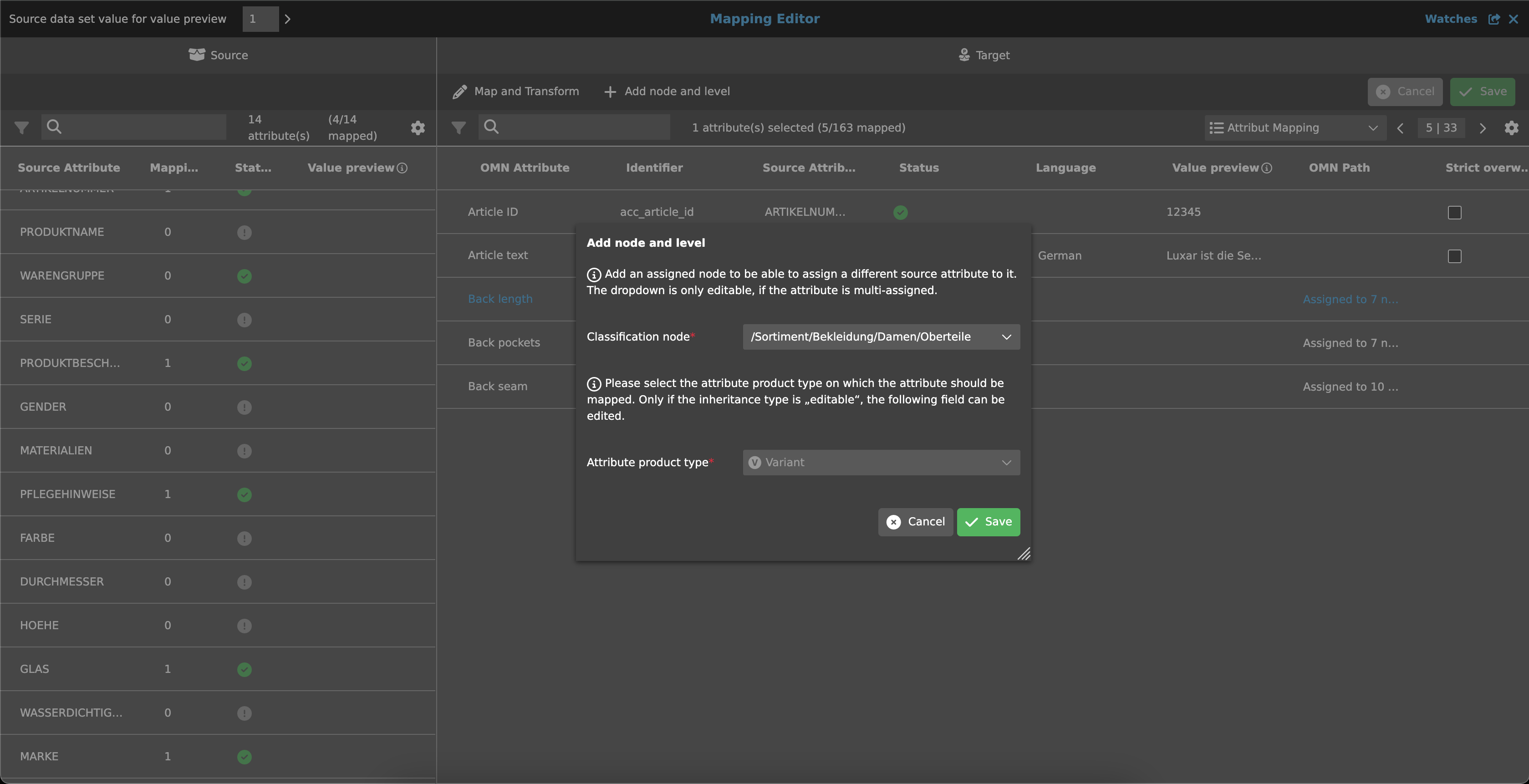Image resolution: width=1529 pixels, height=784 pixels.
Task: Open the Attribute product type dropdown
Action: tap(880, 462)
